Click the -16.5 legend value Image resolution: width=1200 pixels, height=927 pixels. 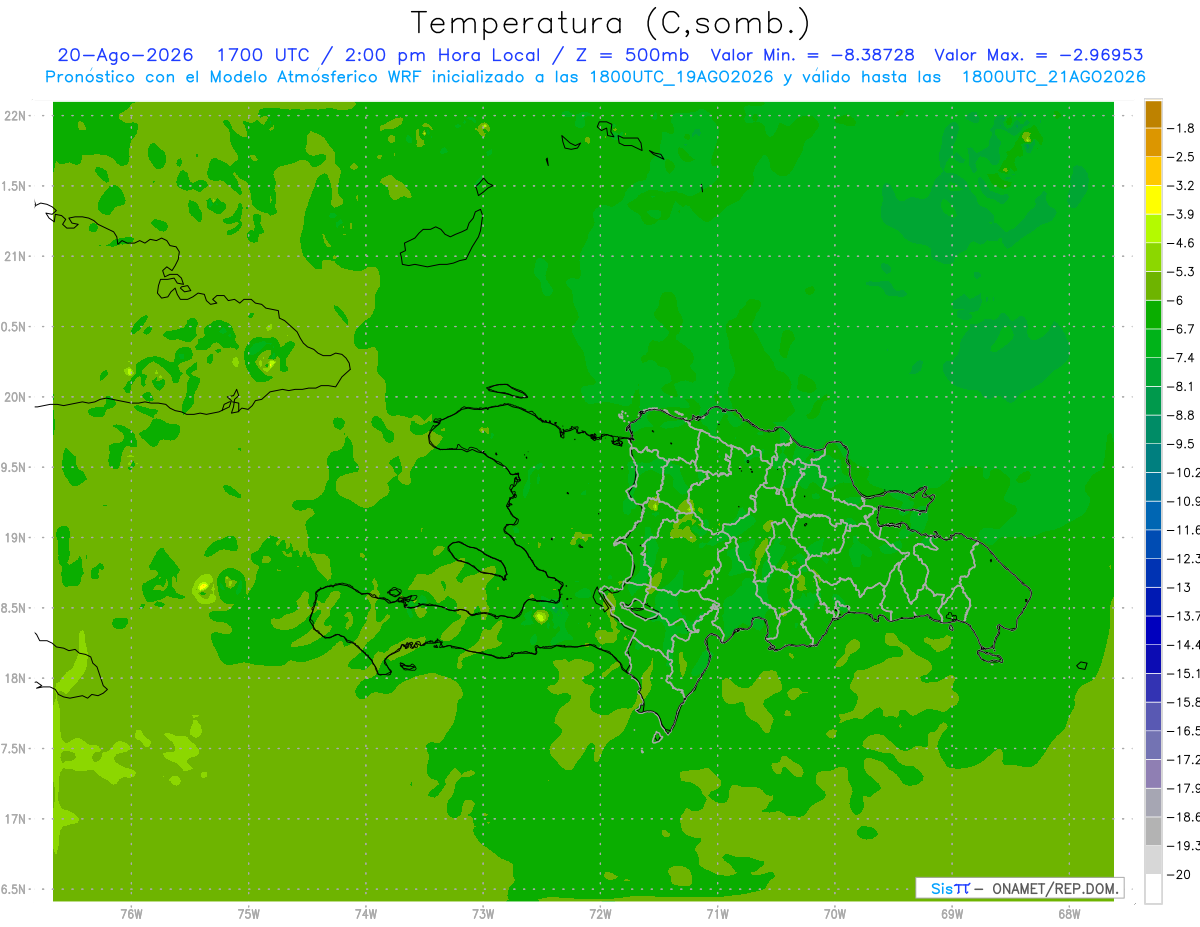tap(1183, 731)
